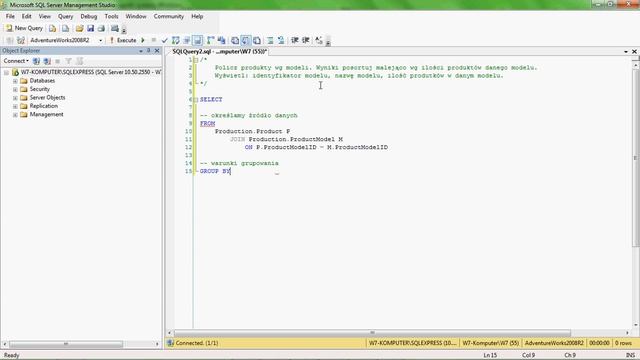Open Object Explorer window position dropdown
The width and height of the screenshot is (640, 360).
141,51
